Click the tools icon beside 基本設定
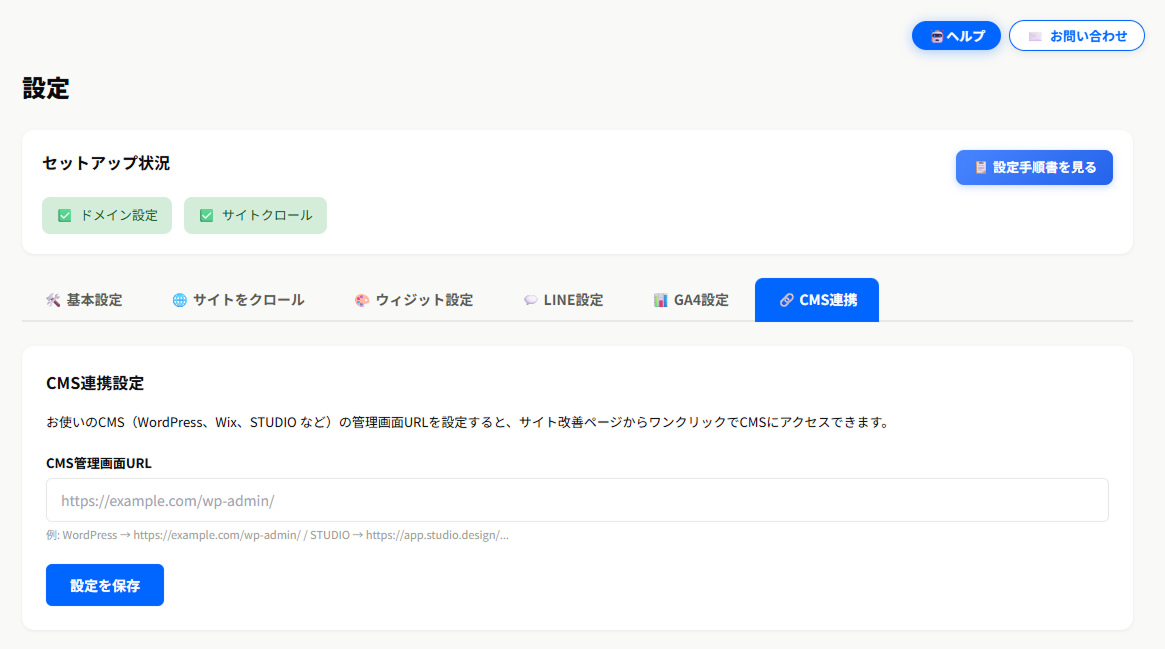This screenshot has width=1165, height=649. click(53, 300)
